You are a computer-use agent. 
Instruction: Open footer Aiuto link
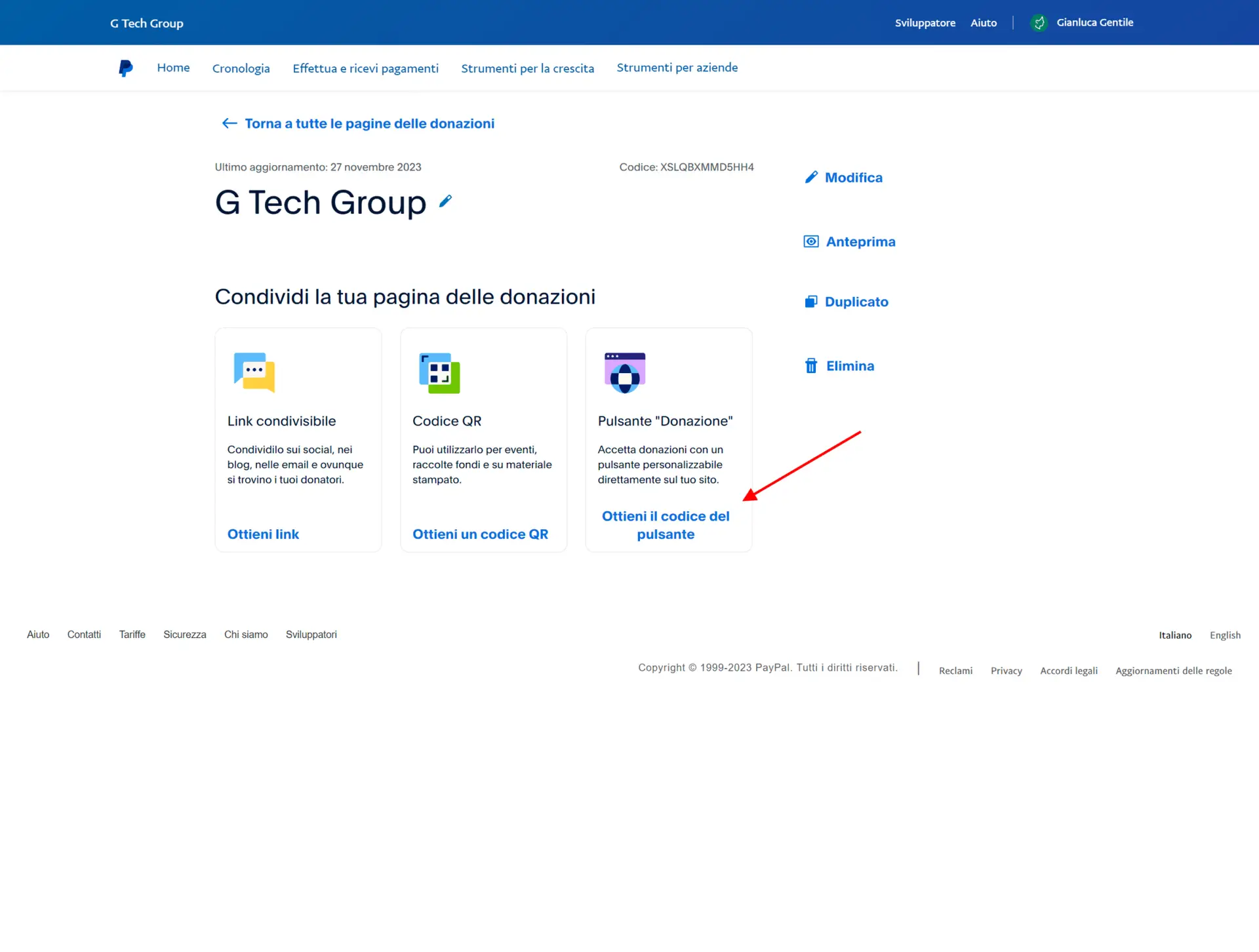pyautogui.click(x=38, y=635)
